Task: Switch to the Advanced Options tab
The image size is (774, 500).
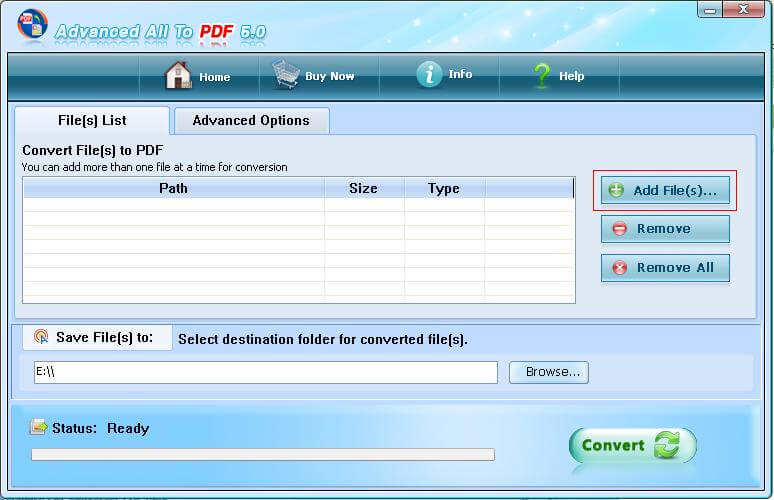Action: (251, 120)
